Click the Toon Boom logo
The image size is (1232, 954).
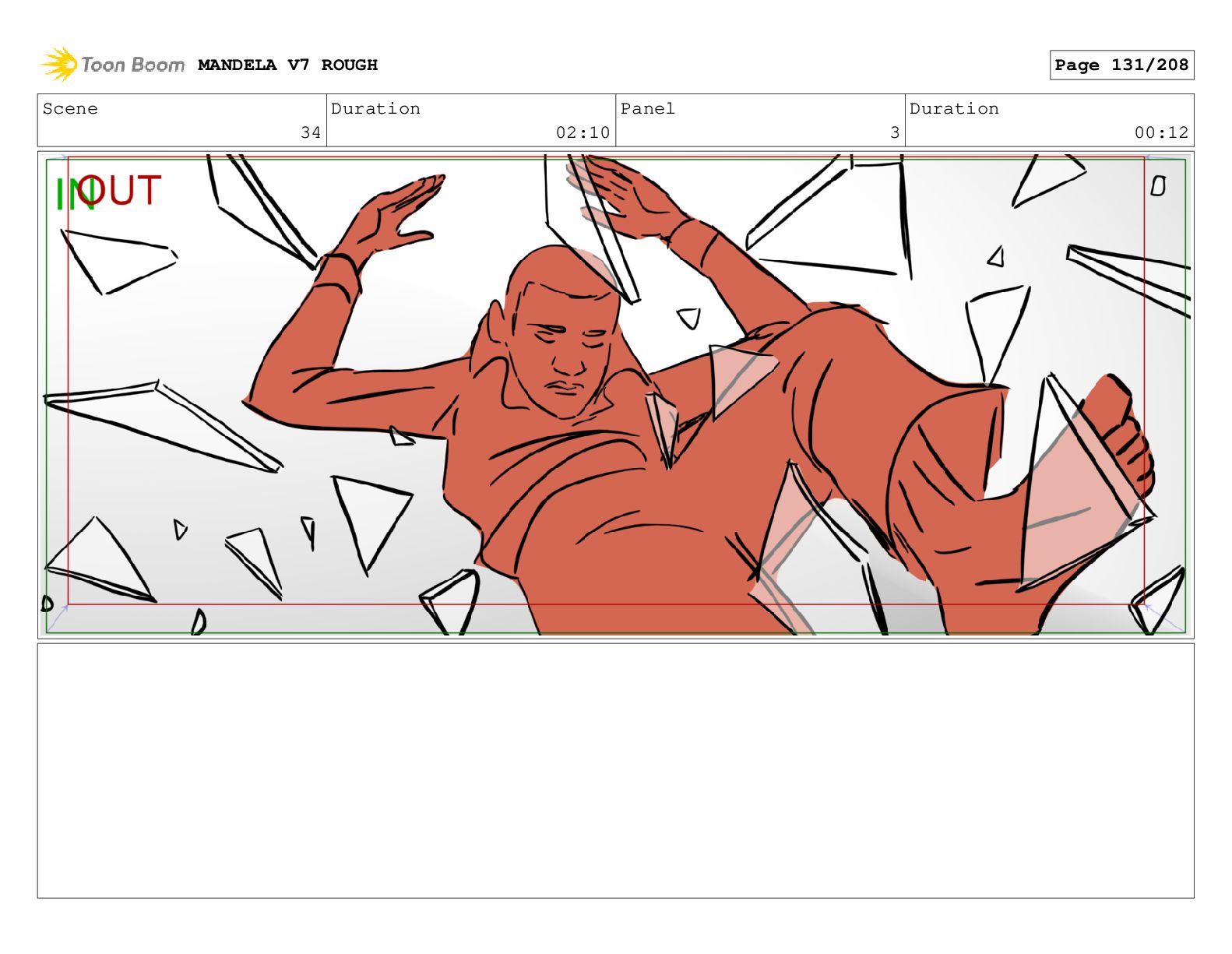[x=113, y=65]
